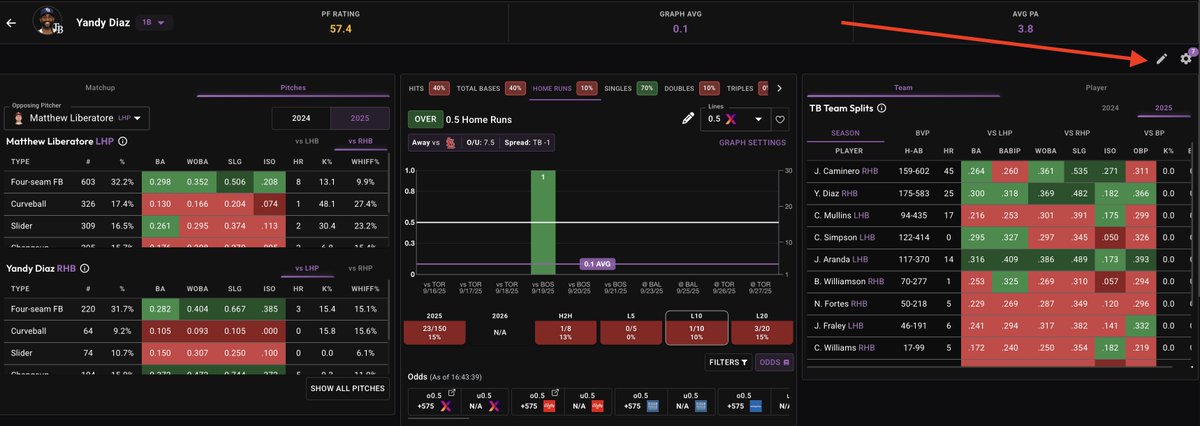Image resolution: width=1200 pixels, height=426 pixels.
Task: Click info icon next to TB Team Splits
Action: click(881, 107)
